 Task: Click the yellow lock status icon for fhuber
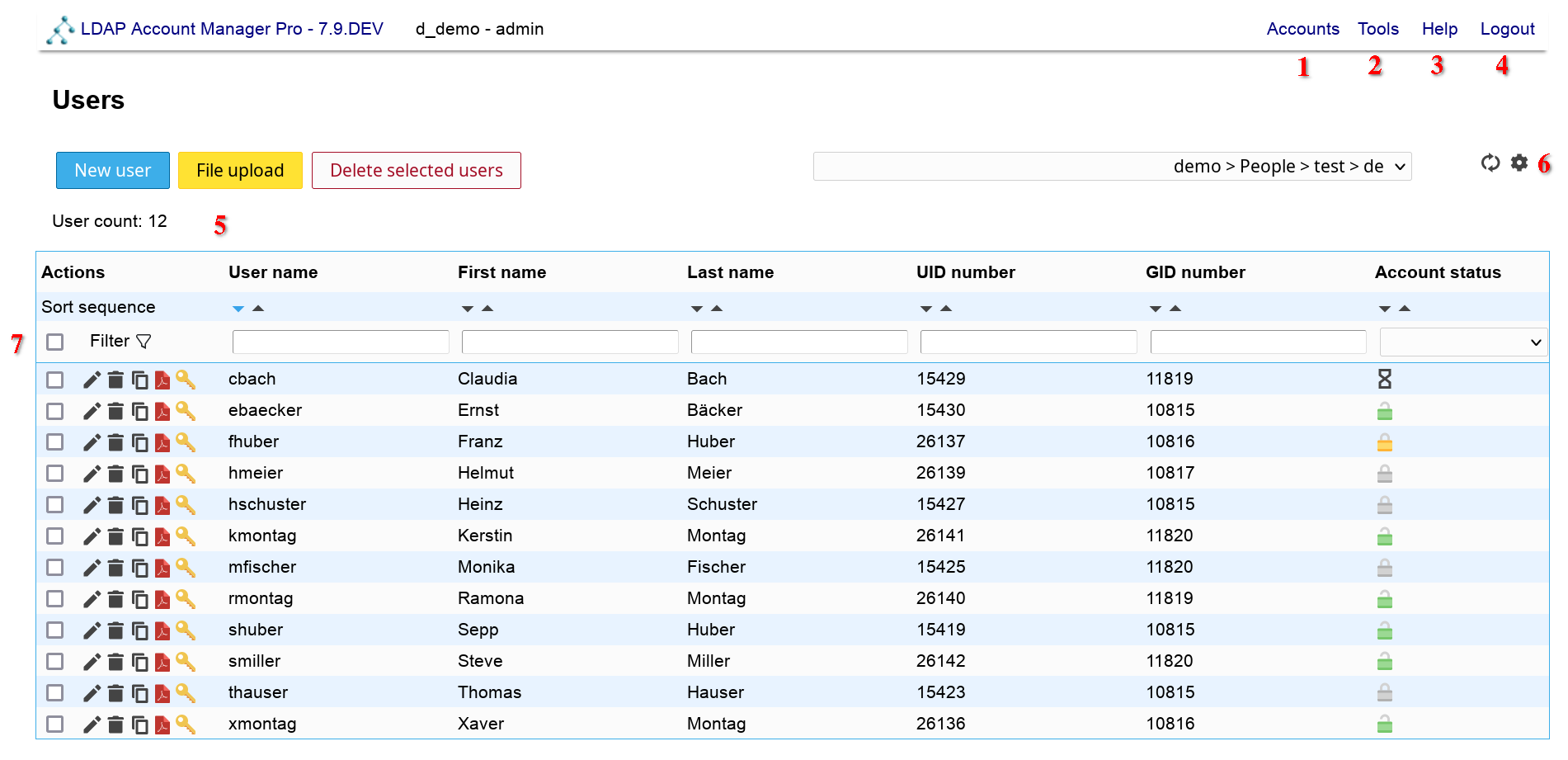1384,443
